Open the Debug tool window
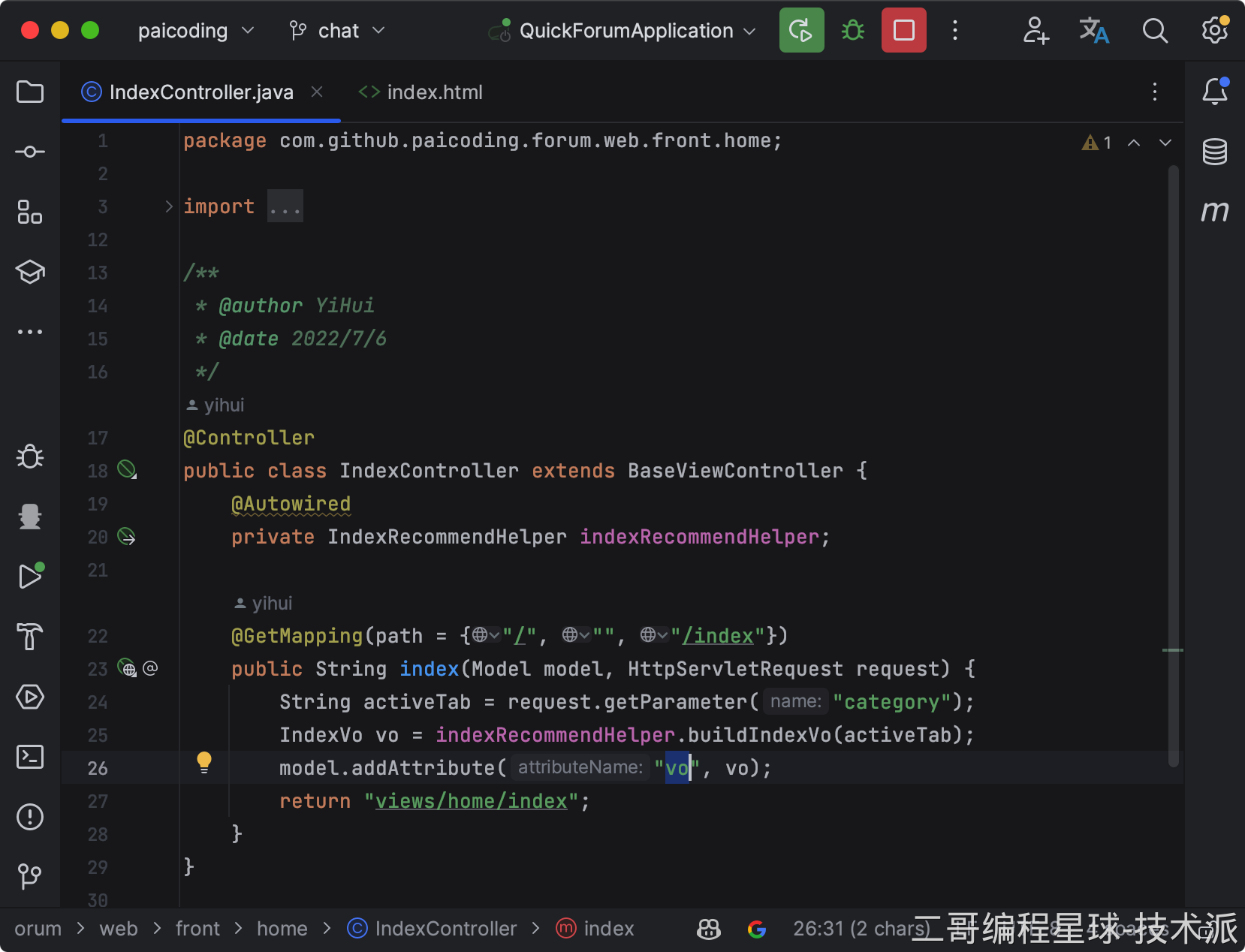The image size is (1245, 952). coord(30,456)
